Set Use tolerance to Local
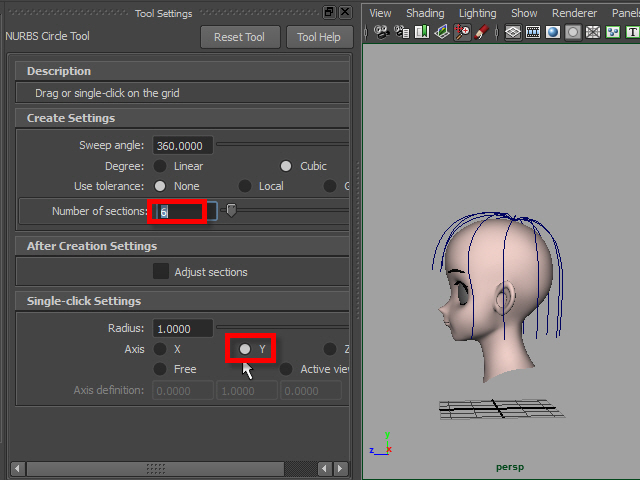This screenshot has width=640, height=480. [x=245, y=186]
